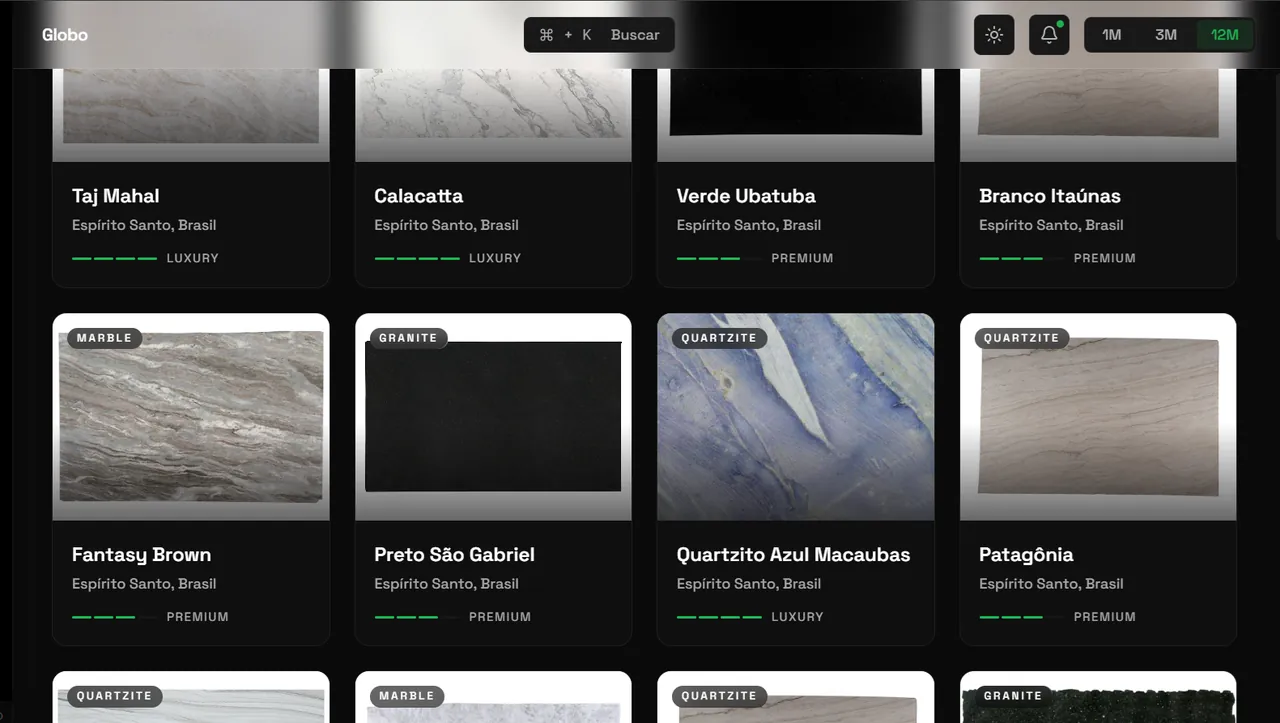The width and height of the screenshot is (1280, 723).
Task: Click Espírito Santo, Brasil under Fantasy Brown
Action: [x=144, y=584]
